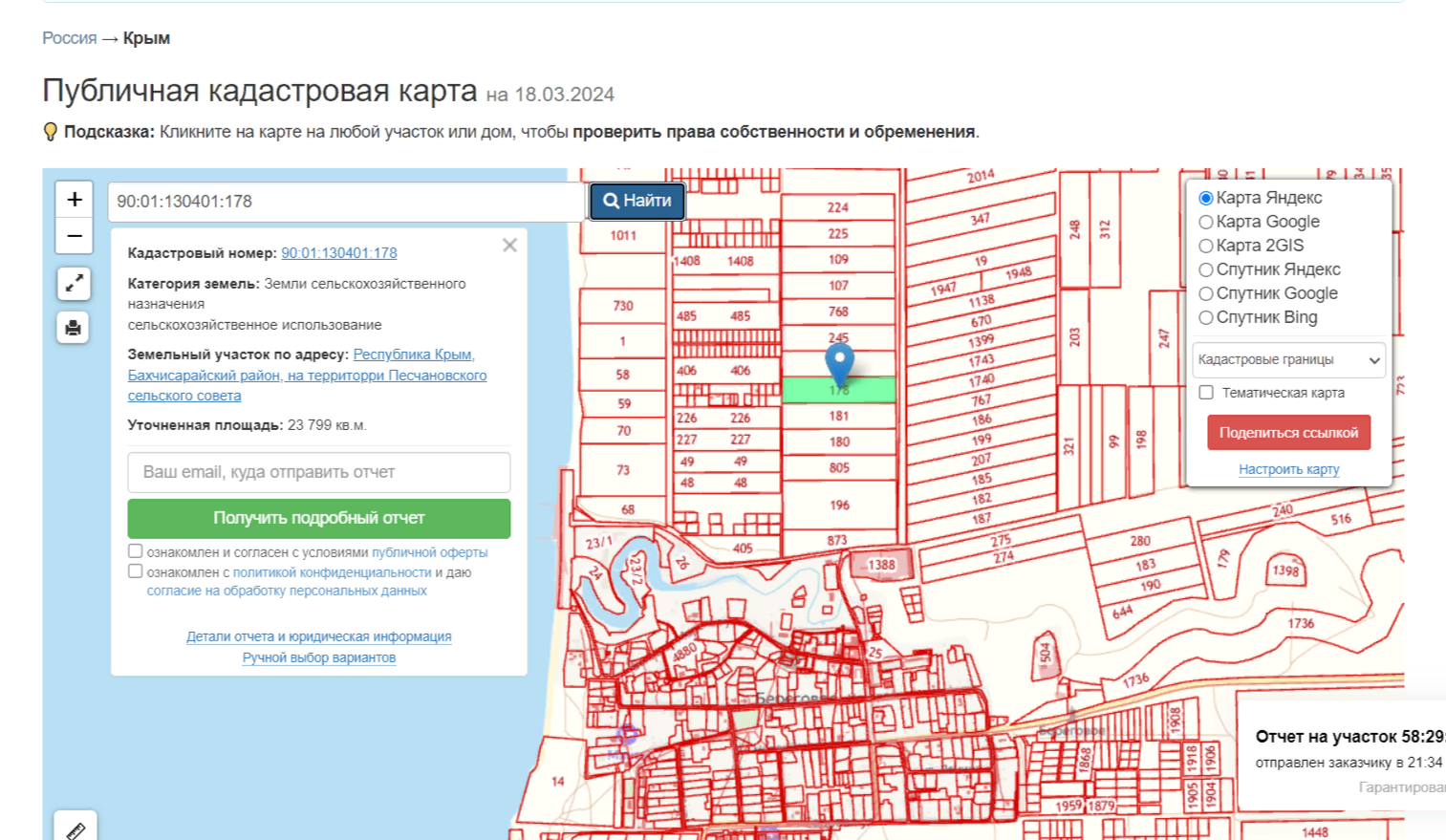Image resolution: width=1446 pixels, height=840 pixels.
Task: Click parcel 516 on the map
Action: pyautogui.click(x=1341, y=519)
